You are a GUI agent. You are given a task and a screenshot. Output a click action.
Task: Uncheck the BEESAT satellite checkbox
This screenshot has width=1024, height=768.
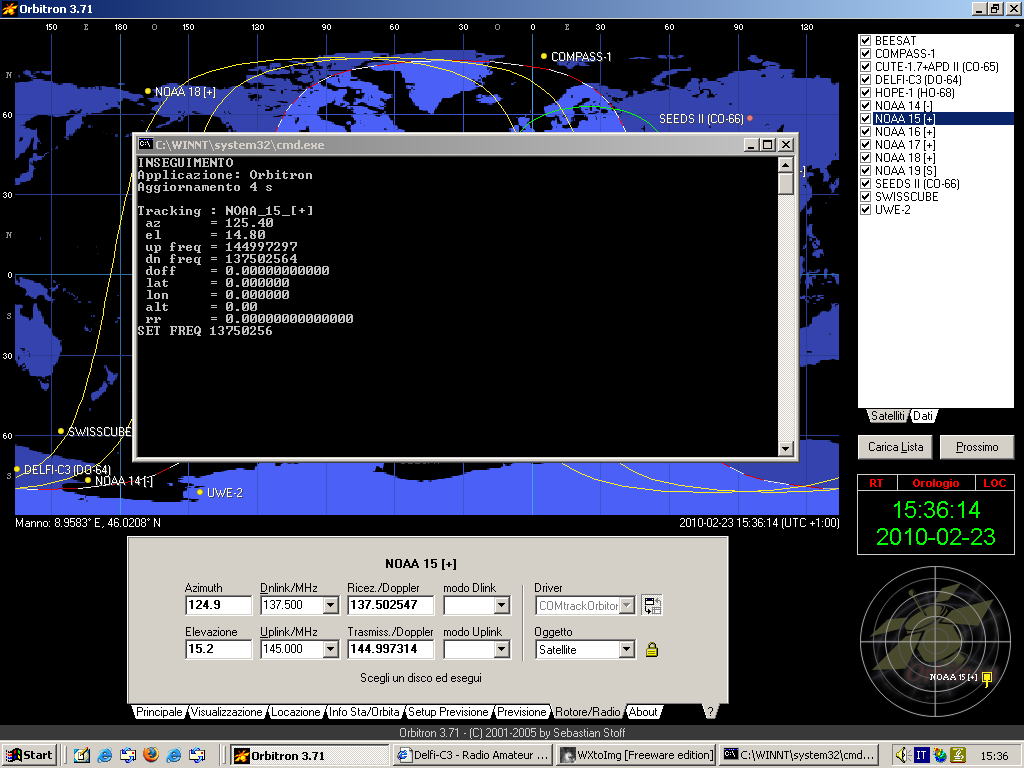865,40
